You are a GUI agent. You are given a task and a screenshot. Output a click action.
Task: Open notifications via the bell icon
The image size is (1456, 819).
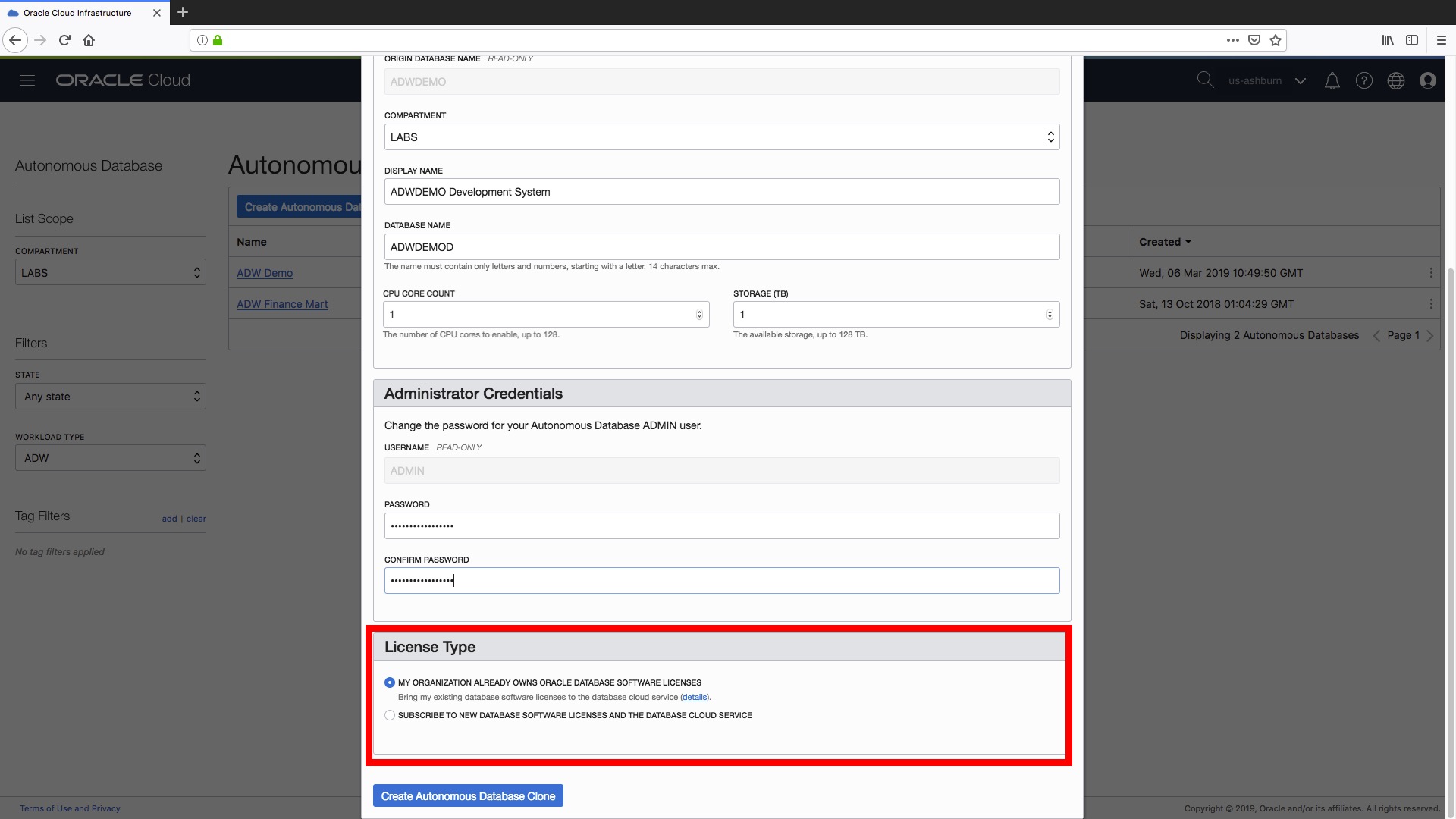pos(1332,80)
